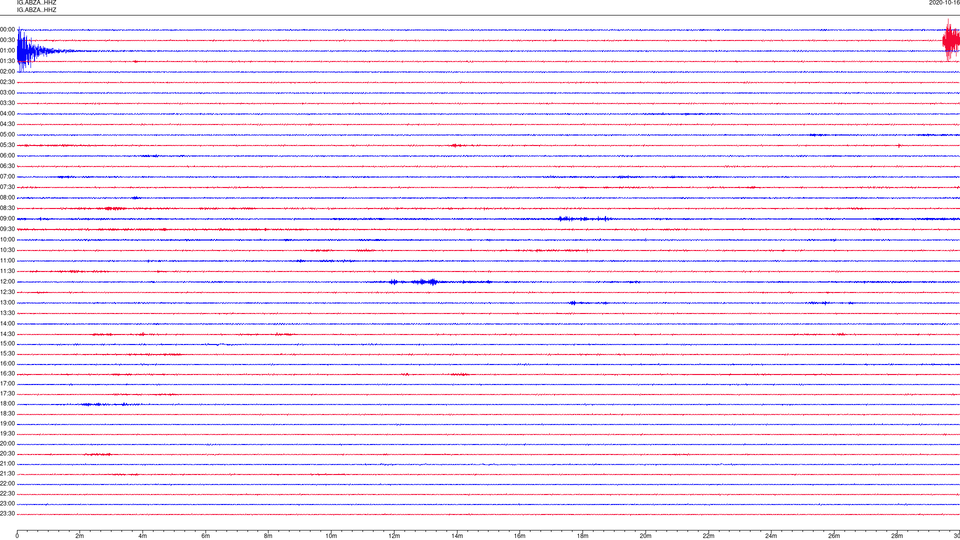Select the 03:00 row label
This screenshot has height=540, width=960.
pyautogui.click(x=7, y=93)
